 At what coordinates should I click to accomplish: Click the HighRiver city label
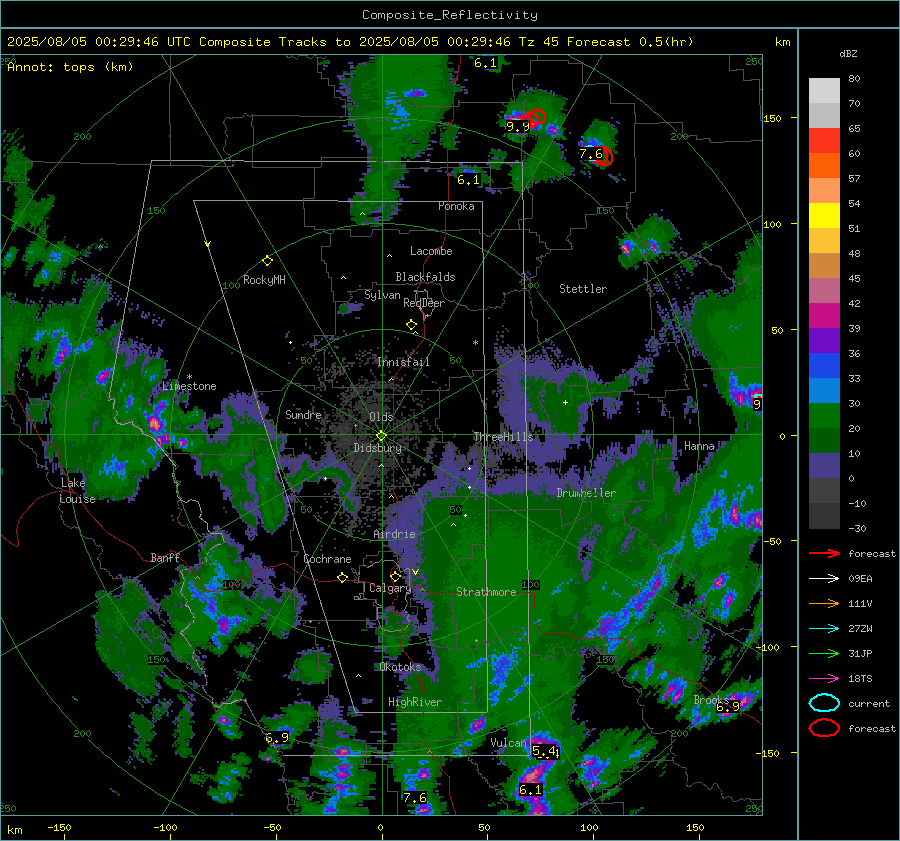click(x=415, y=702)
